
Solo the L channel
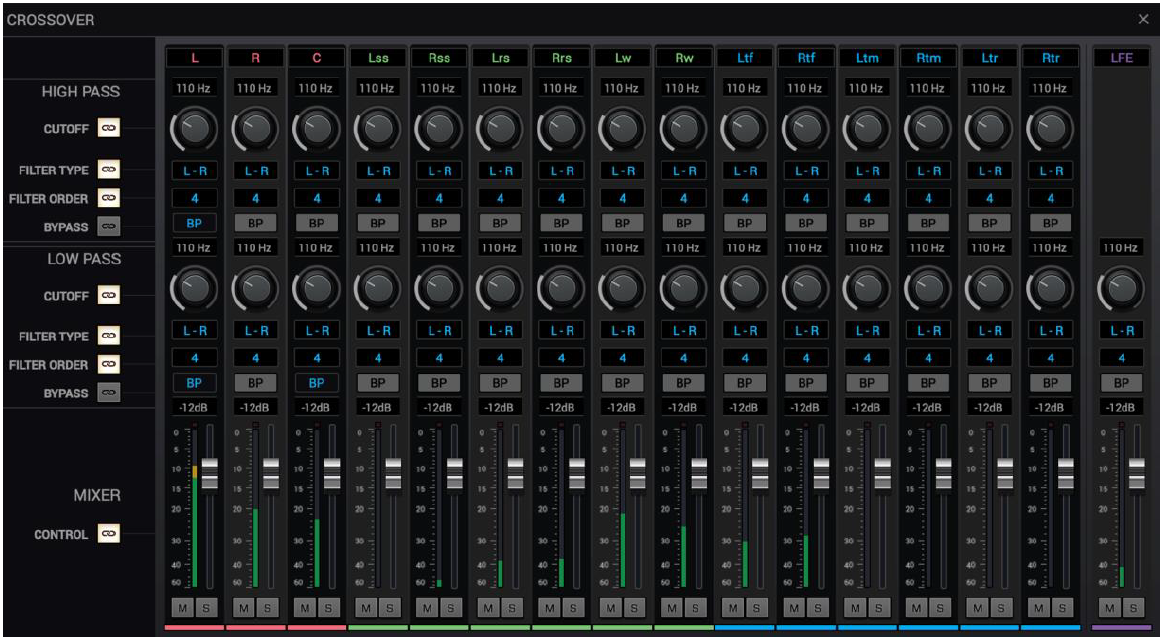point(206,607)
